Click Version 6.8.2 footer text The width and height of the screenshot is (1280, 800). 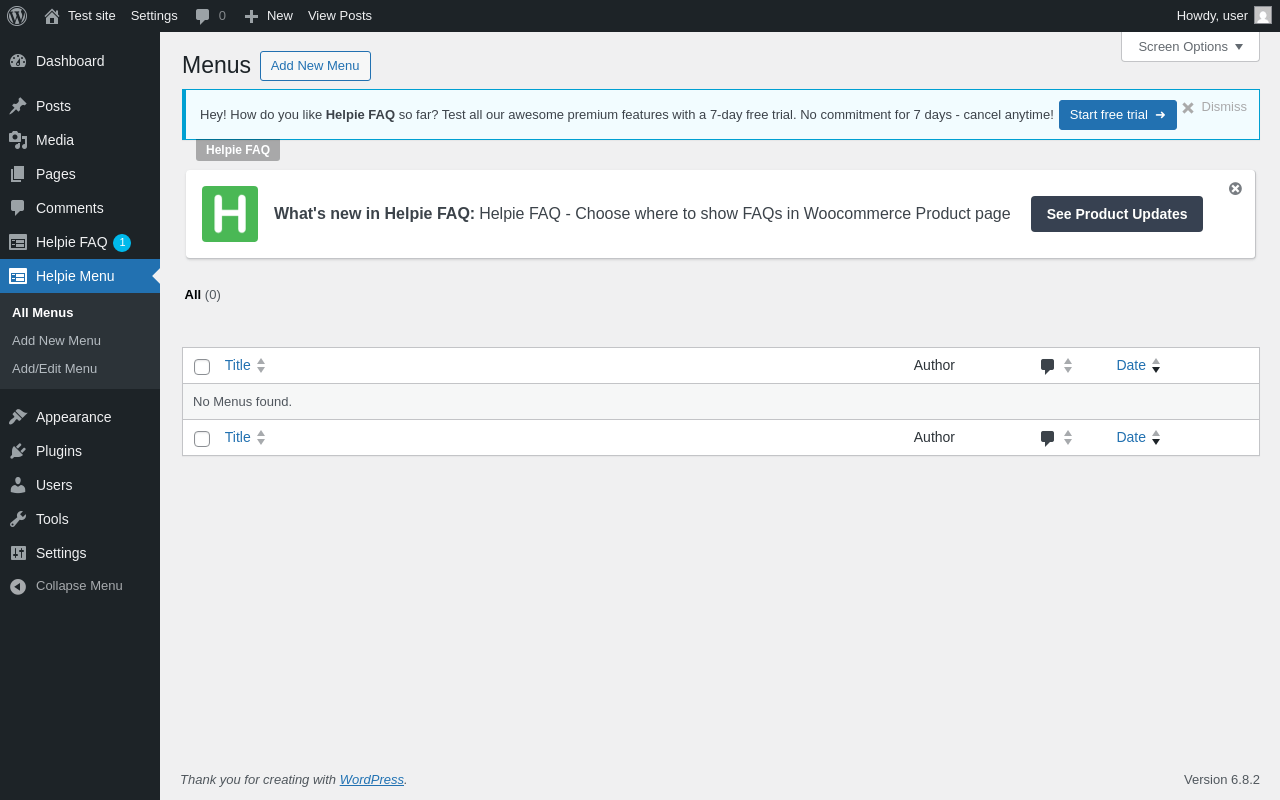(1222, 779)
